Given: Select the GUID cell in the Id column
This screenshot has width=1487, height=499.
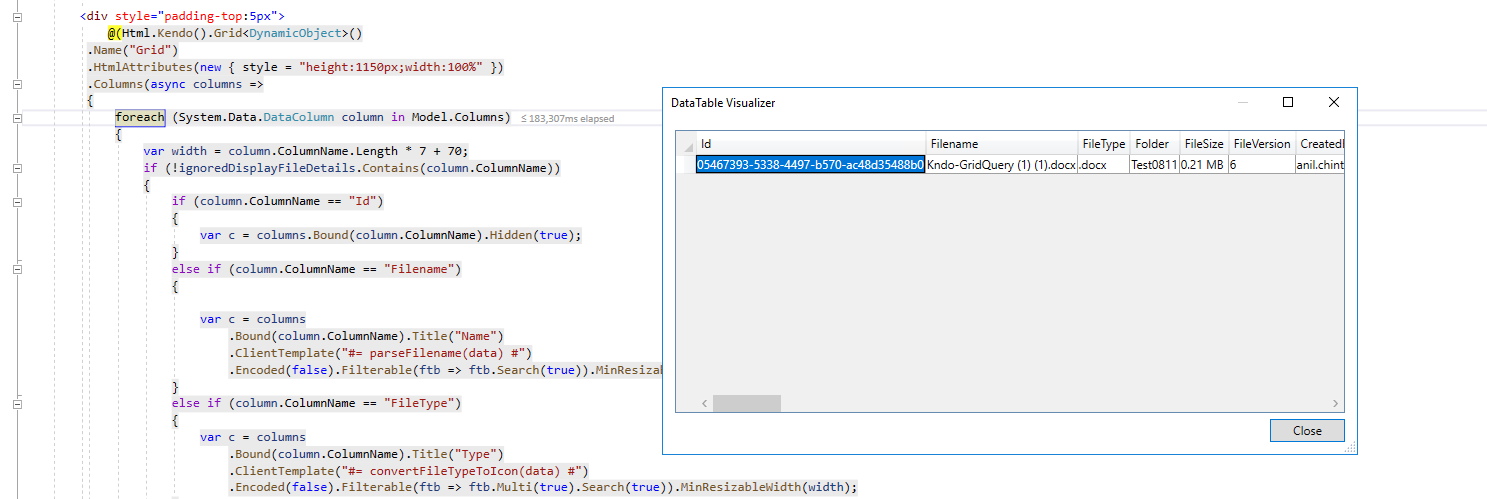Looking at the screenshot, I should click(x=811, y=165).
